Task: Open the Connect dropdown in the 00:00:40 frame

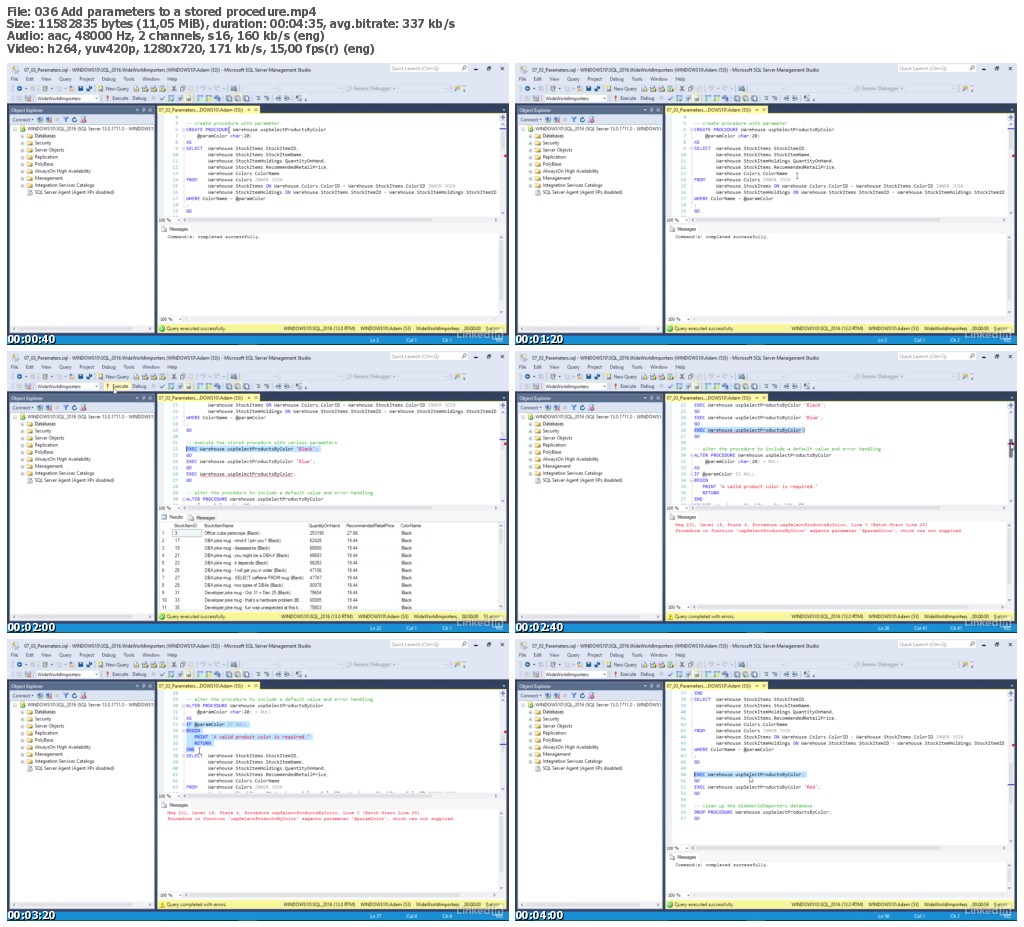Action: pos(22,120)
